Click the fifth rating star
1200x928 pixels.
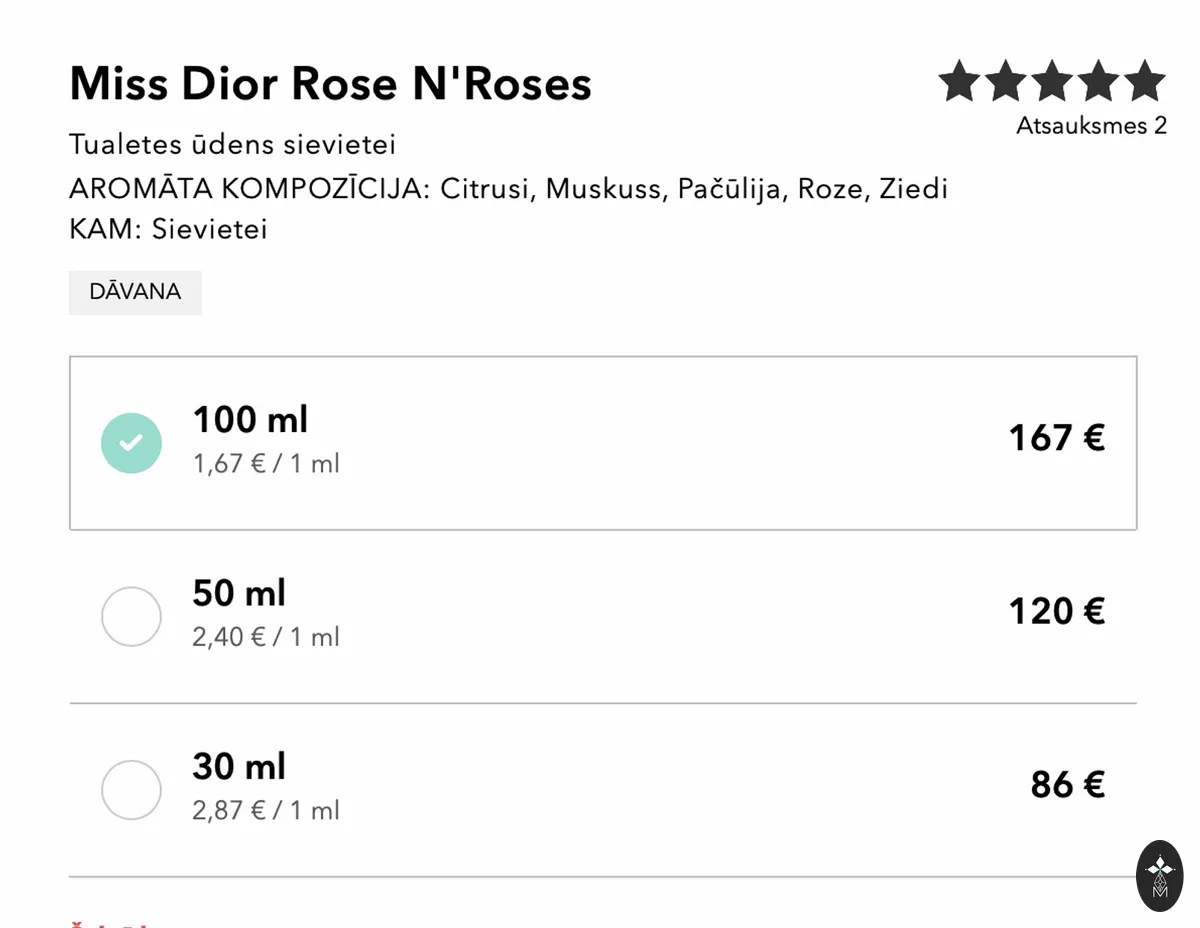pos(1144,81)
